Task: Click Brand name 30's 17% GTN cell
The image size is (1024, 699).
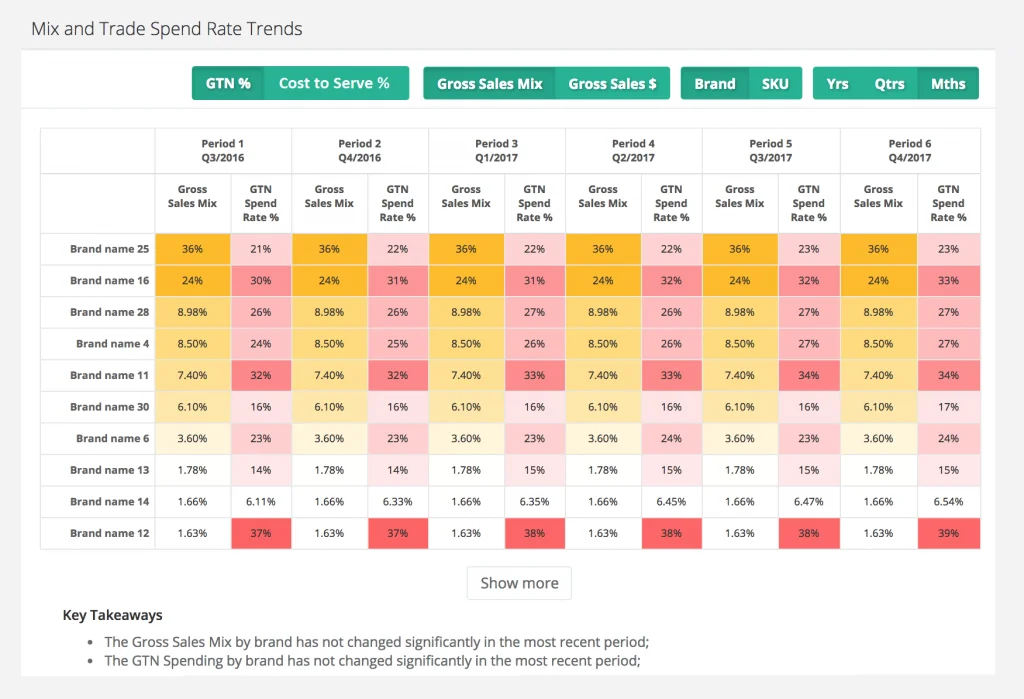Action: (x=948, y=407)
